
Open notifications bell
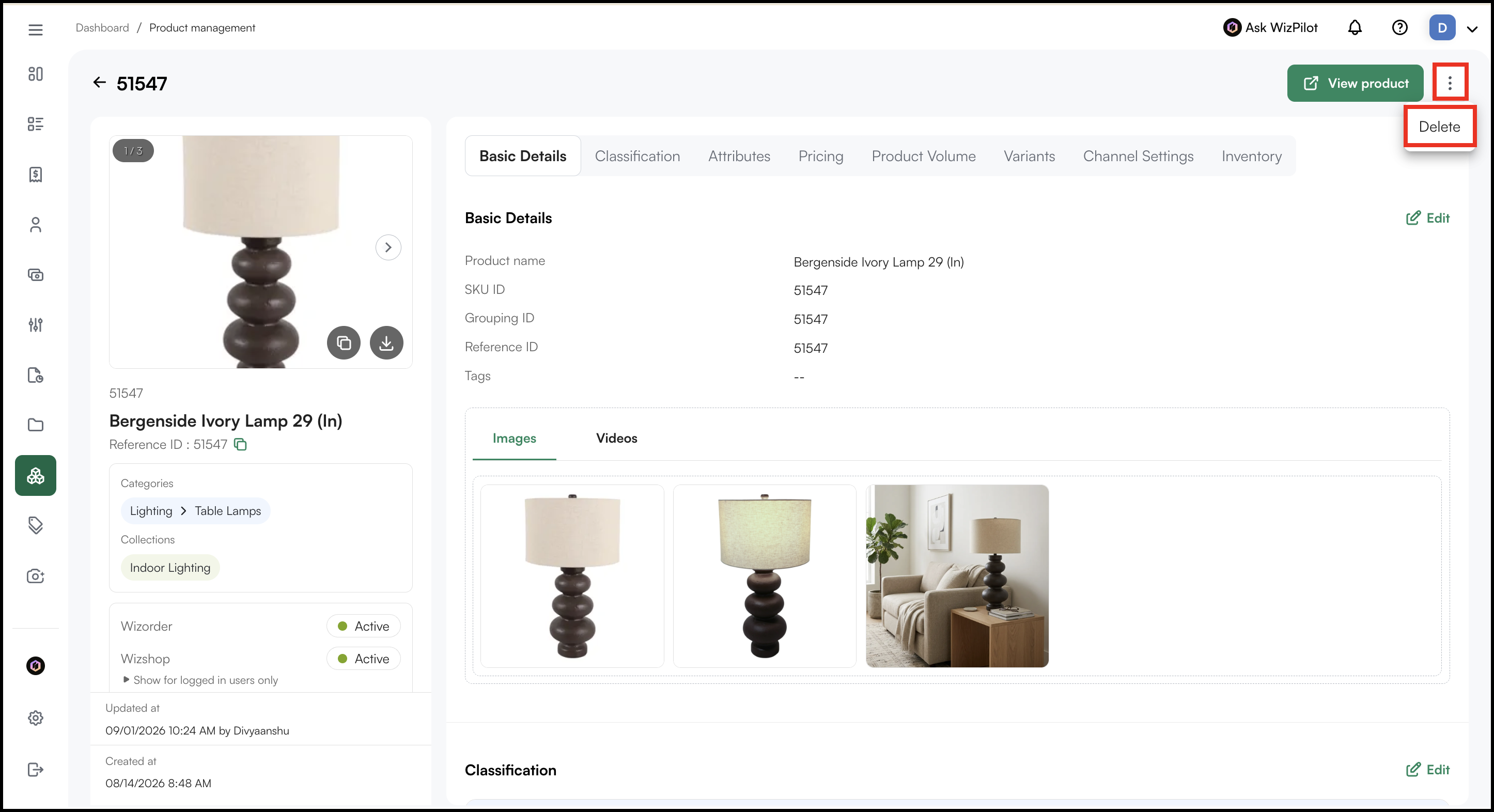tap(1354, 27)
